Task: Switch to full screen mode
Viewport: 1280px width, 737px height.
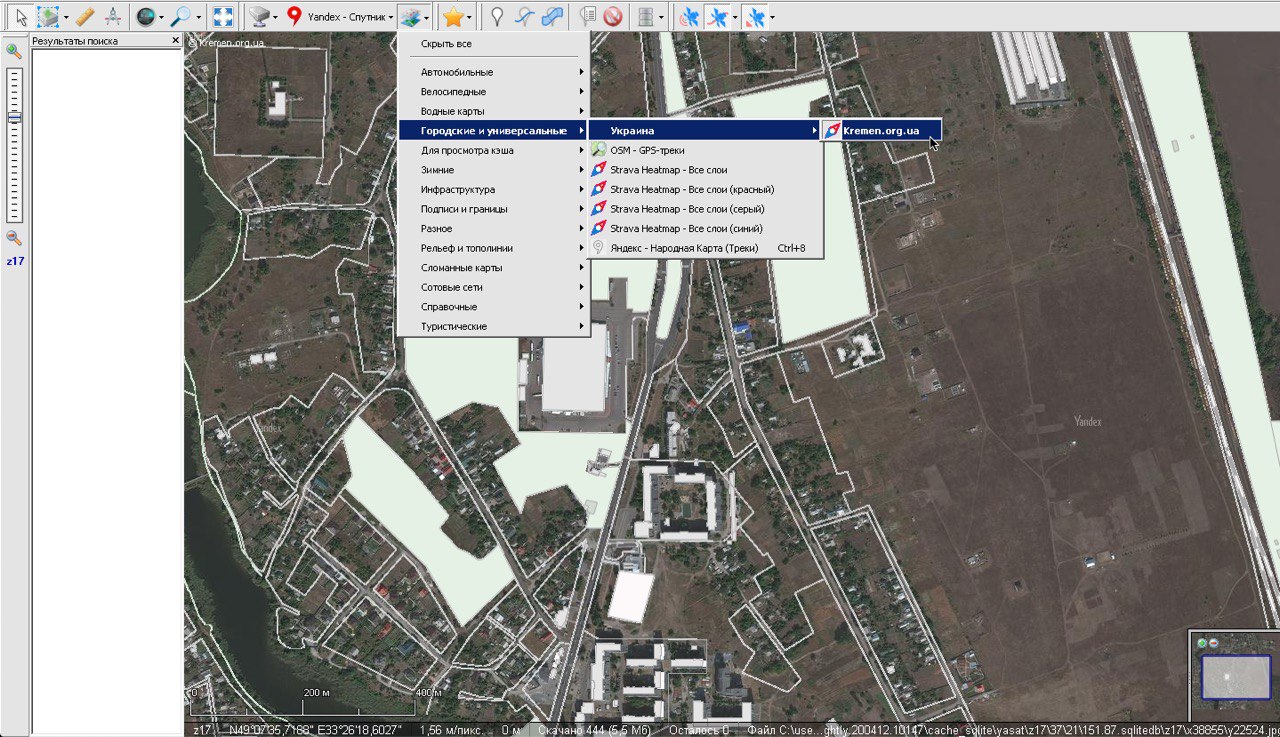Action: (x=224, y=16)
